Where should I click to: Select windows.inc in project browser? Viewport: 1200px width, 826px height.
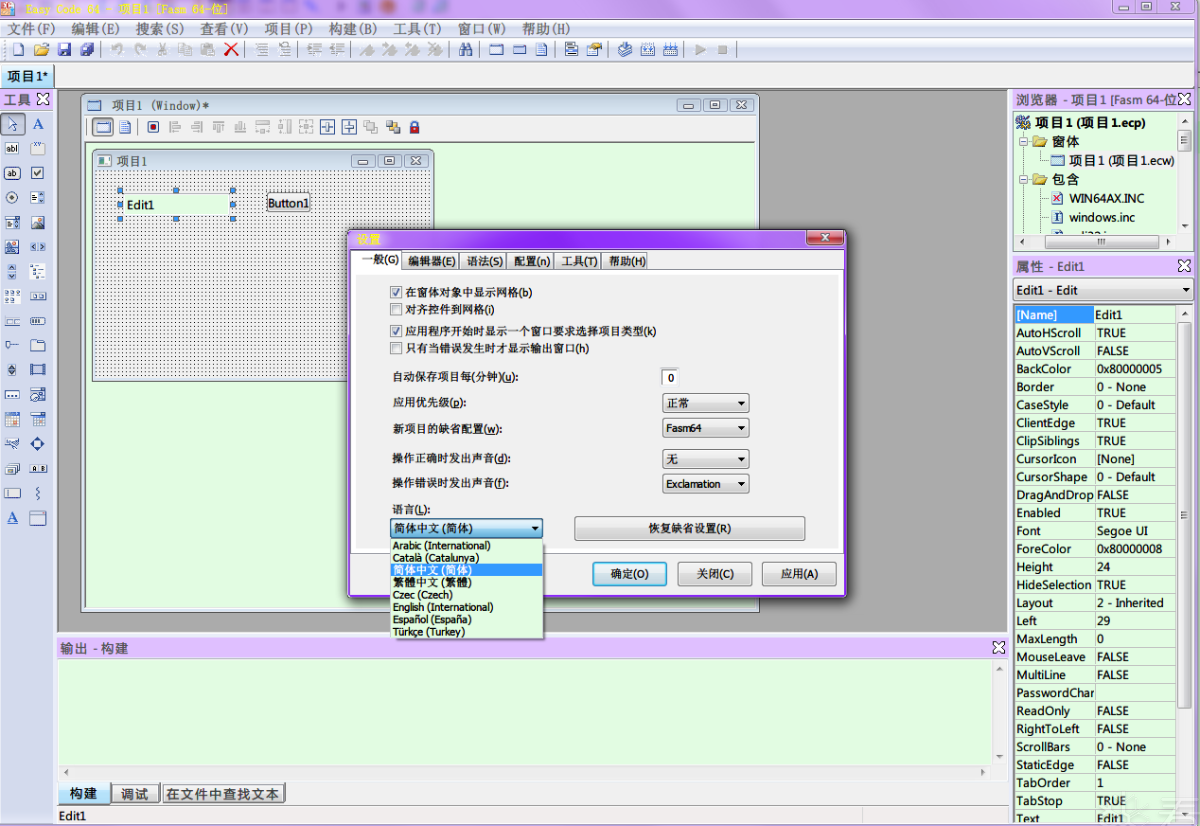tap(1102, 217)
